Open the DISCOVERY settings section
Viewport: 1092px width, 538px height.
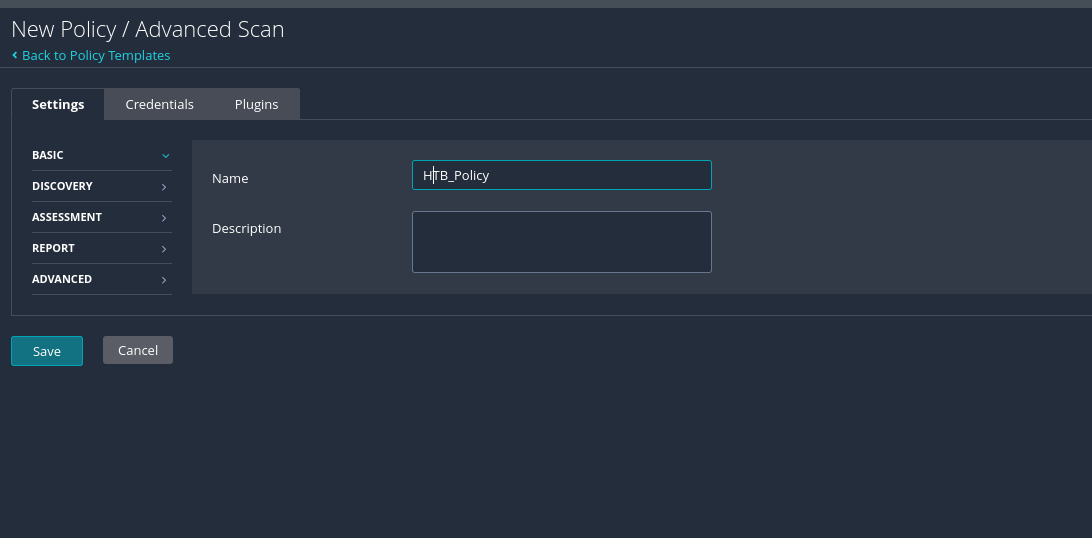pyautogui.click(x=62, y=186)
